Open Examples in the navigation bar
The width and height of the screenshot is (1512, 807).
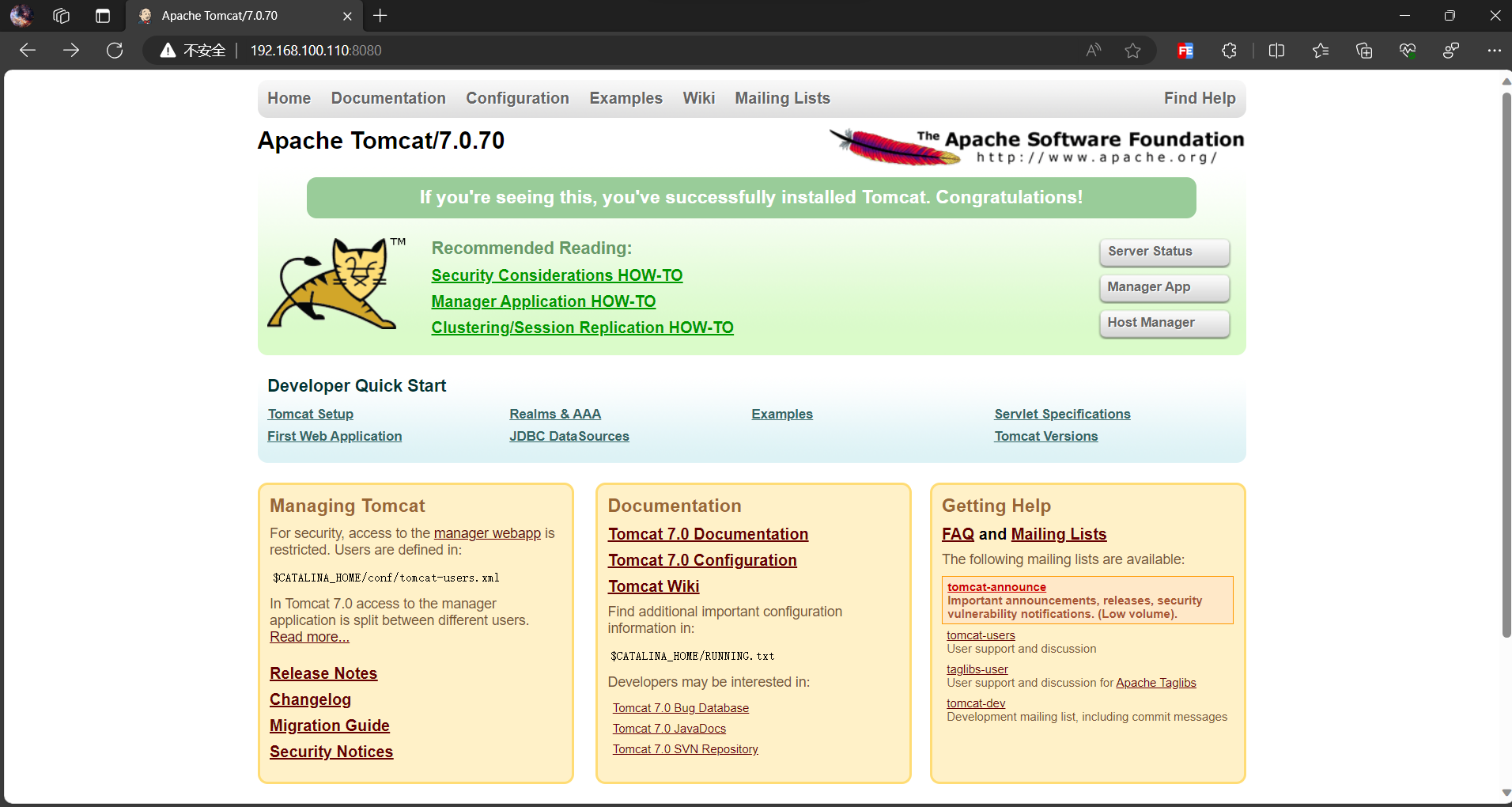tap(626, 98)
